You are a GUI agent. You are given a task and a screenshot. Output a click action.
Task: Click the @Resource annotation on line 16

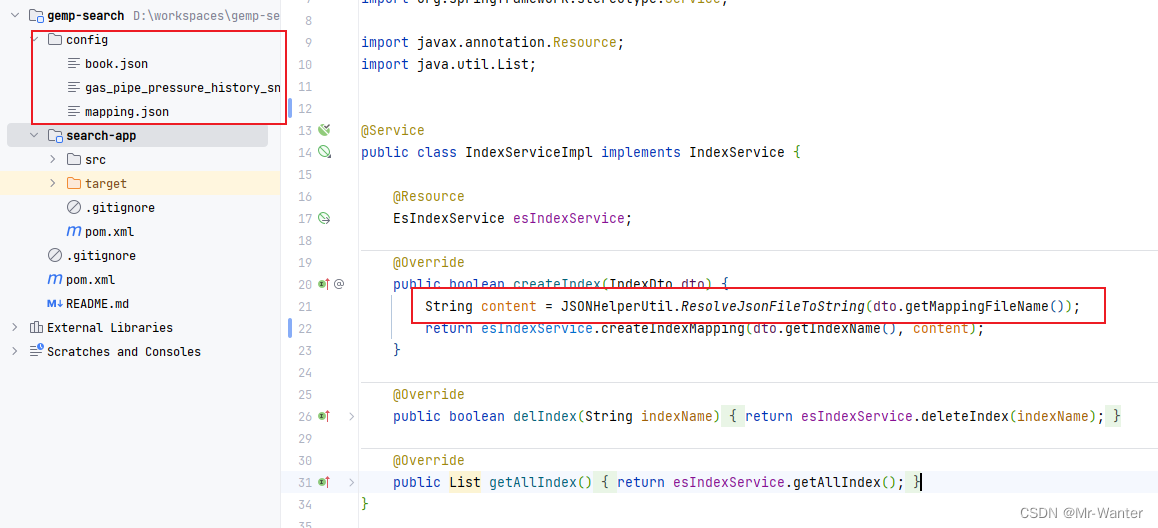coord(428,196)
